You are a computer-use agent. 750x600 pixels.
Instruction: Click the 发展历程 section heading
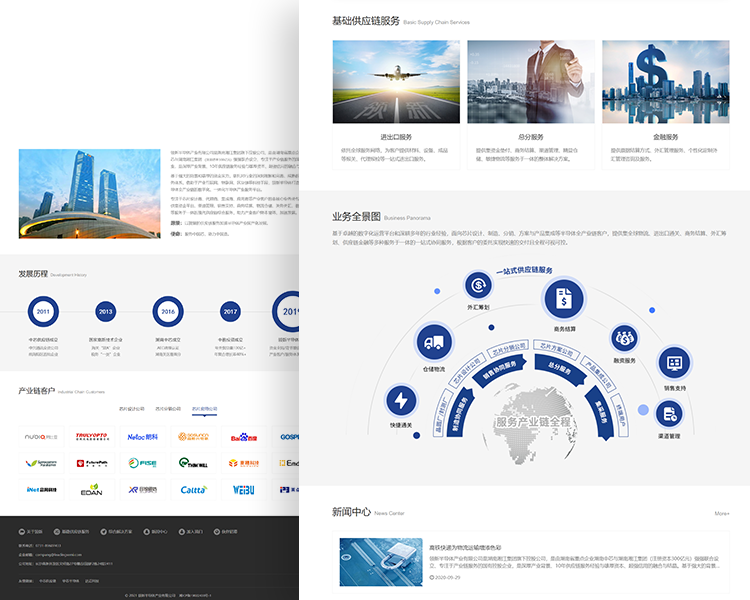click(33, 274)
